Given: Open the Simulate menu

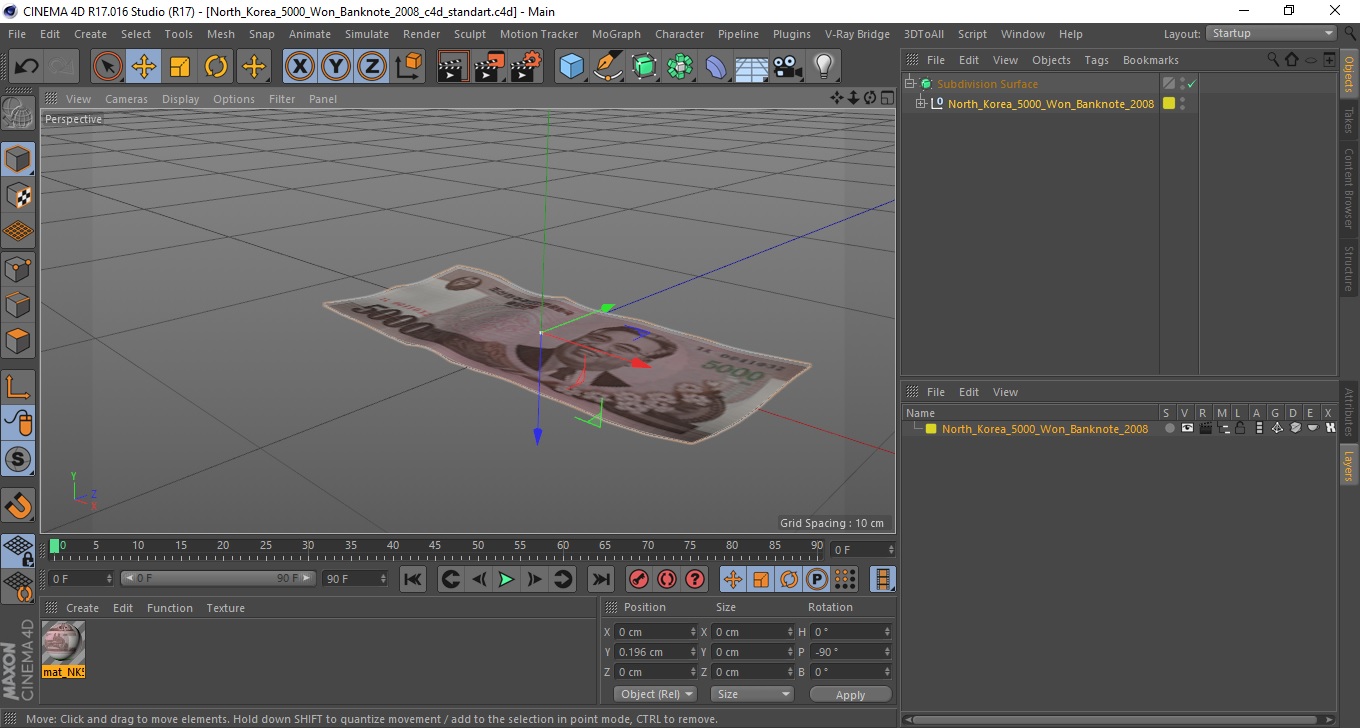Looking at the screenshot, I should (x=367, y=34).
